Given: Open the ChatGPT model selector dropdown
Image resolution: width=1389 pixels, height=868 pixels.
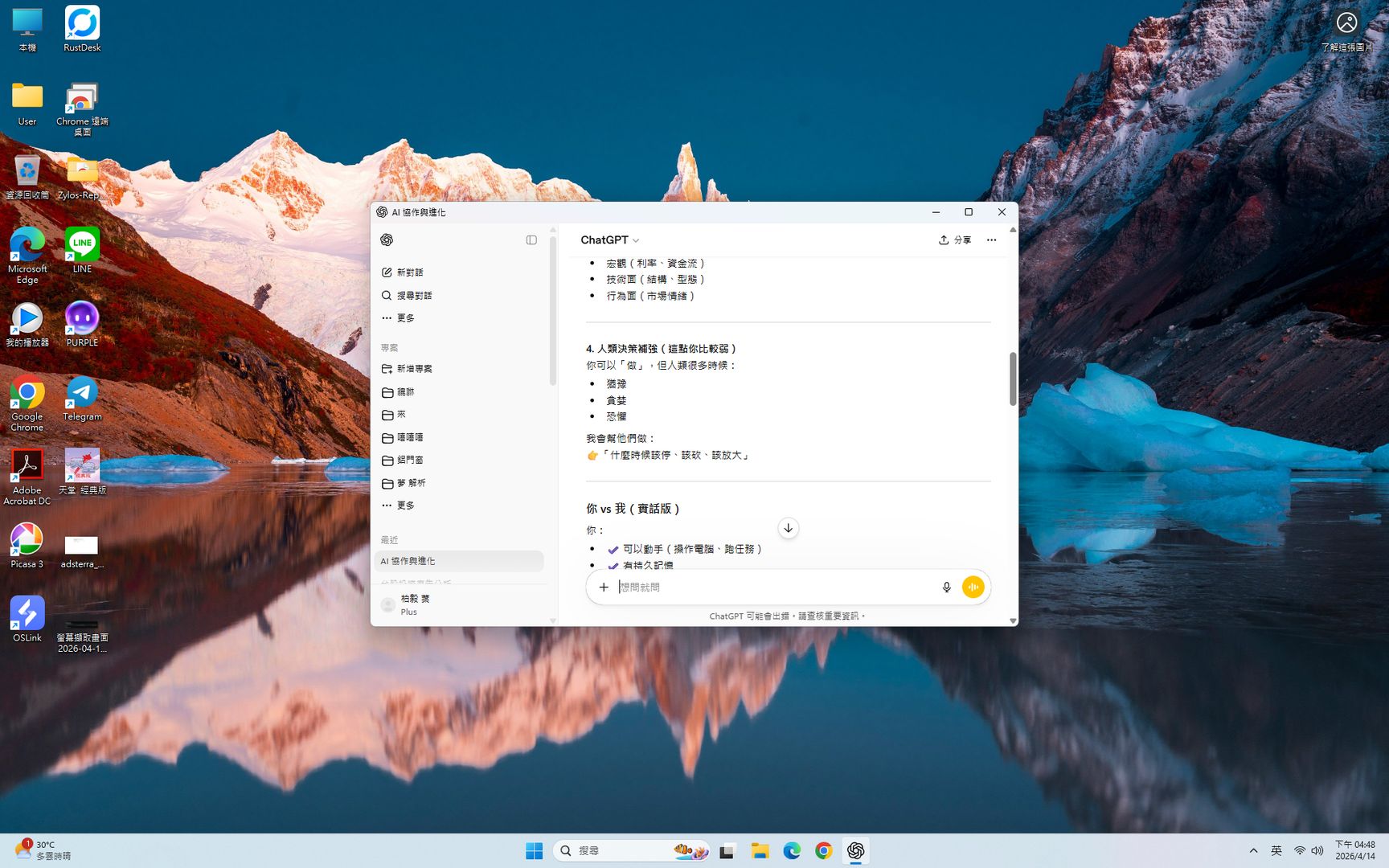Looking at the screenshot, I should click(x=609, y=240).
